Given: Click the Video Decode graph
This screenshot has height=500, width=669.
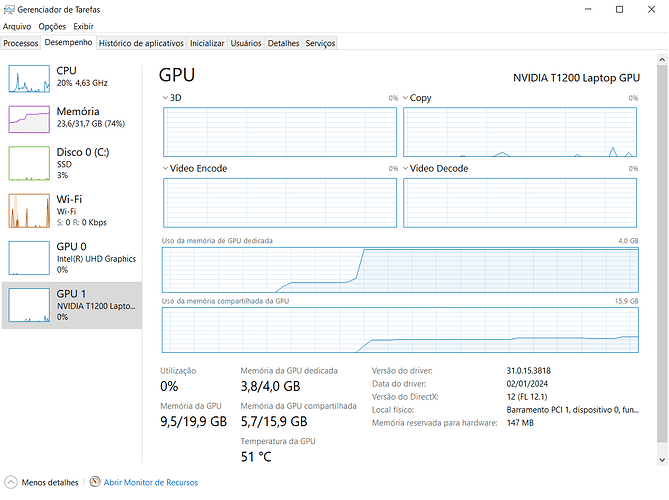Looking at the screenshot, I should point(520,203).
